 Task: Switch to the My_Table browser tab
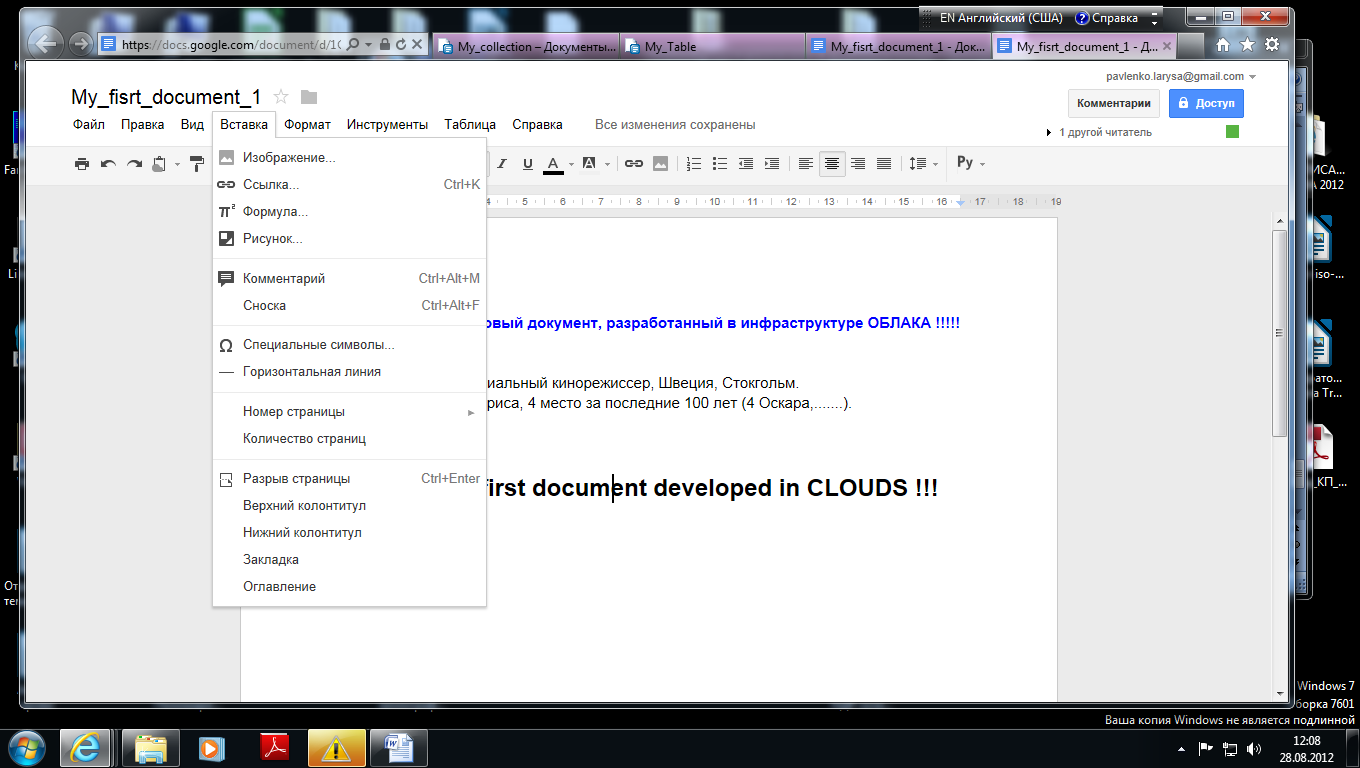(x=712, y=46)
